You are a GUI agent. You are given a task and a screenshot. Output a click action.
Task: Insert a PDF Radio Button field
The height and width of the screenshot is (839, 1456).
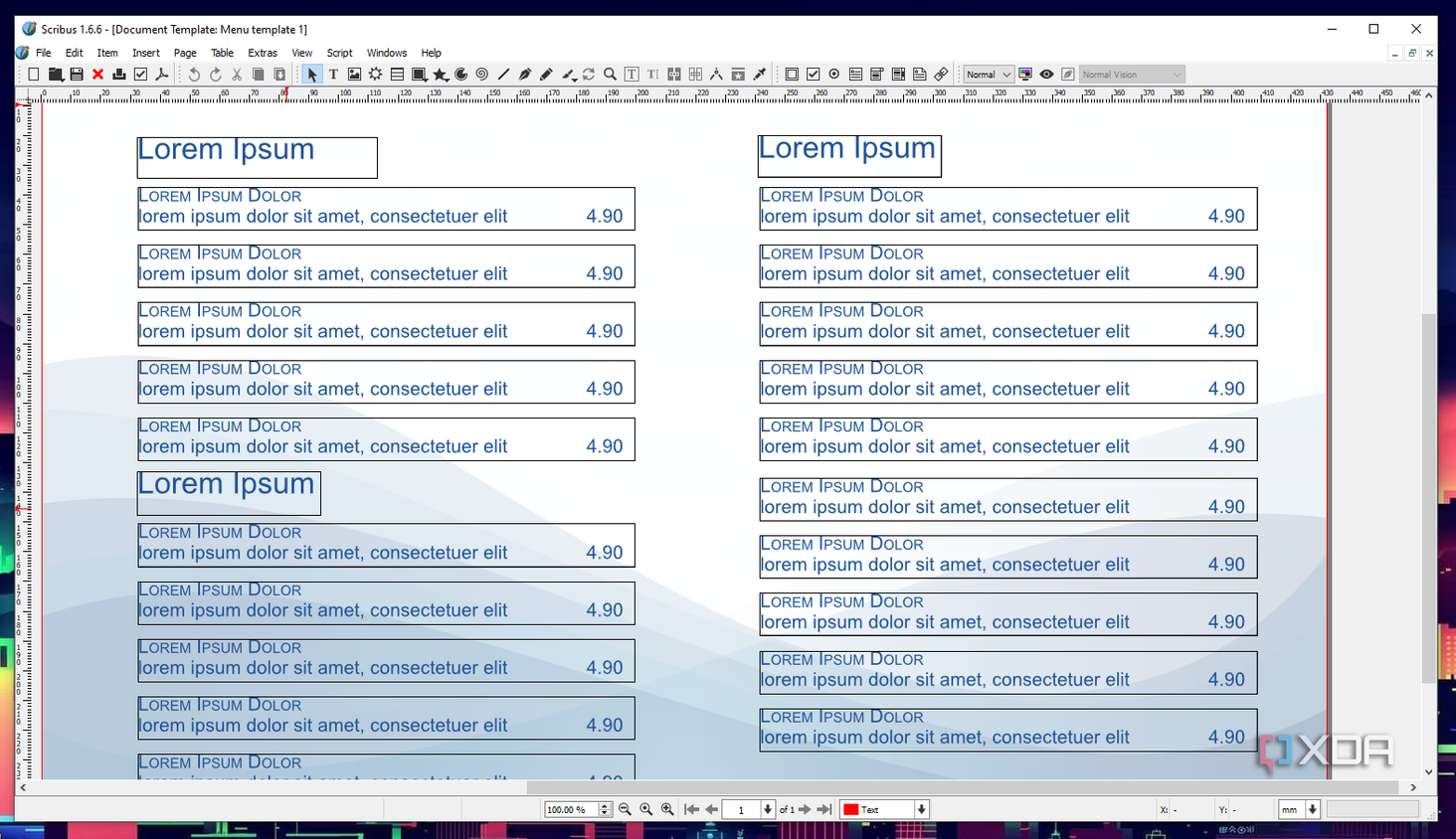point(834,75)
